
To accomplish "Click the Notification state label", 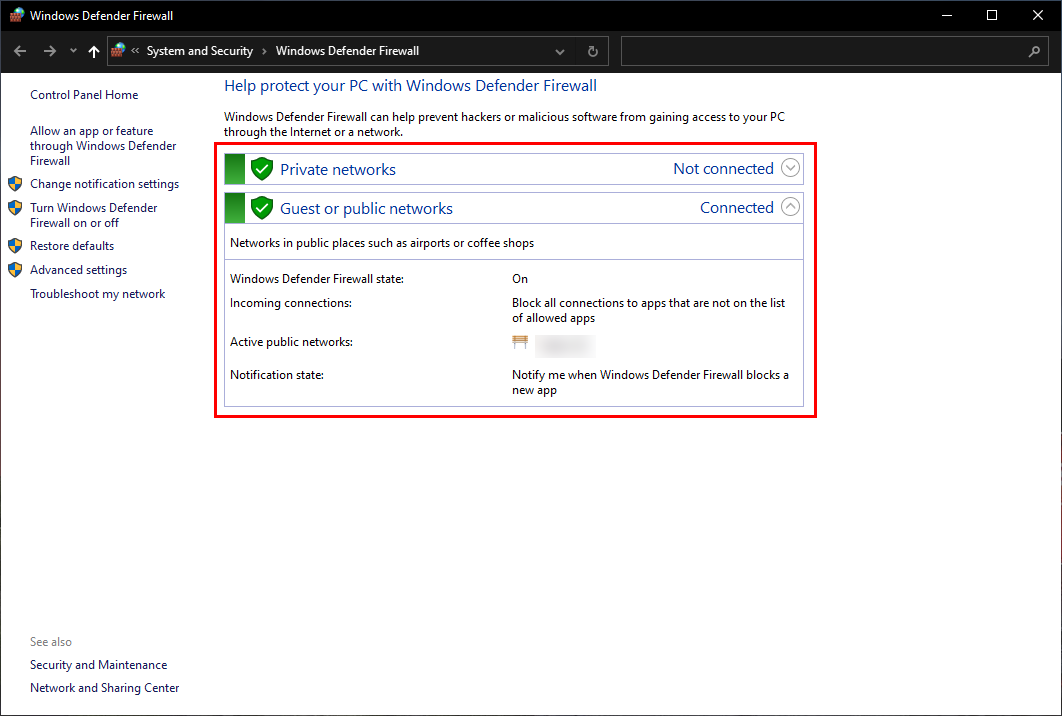I will pos(276,375).
